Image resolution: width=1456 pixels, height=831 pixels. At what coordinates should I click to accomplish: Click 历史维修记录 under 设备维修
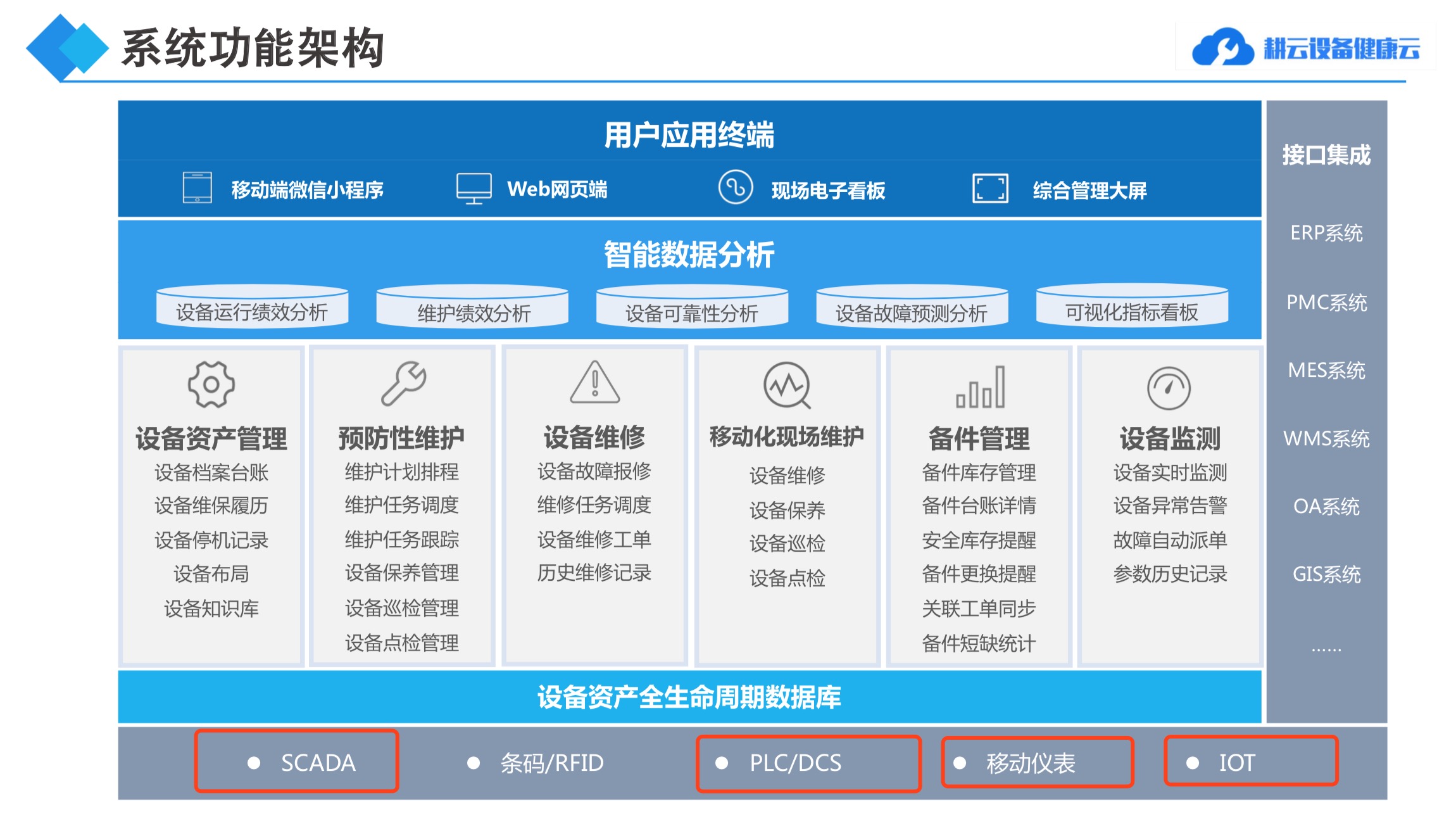[594, 573]
